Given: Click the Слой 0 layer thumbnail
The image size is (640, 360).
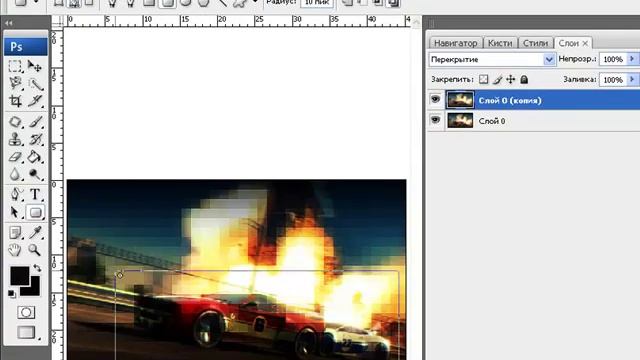Looking at the screenshot, I should pos(460,121).
